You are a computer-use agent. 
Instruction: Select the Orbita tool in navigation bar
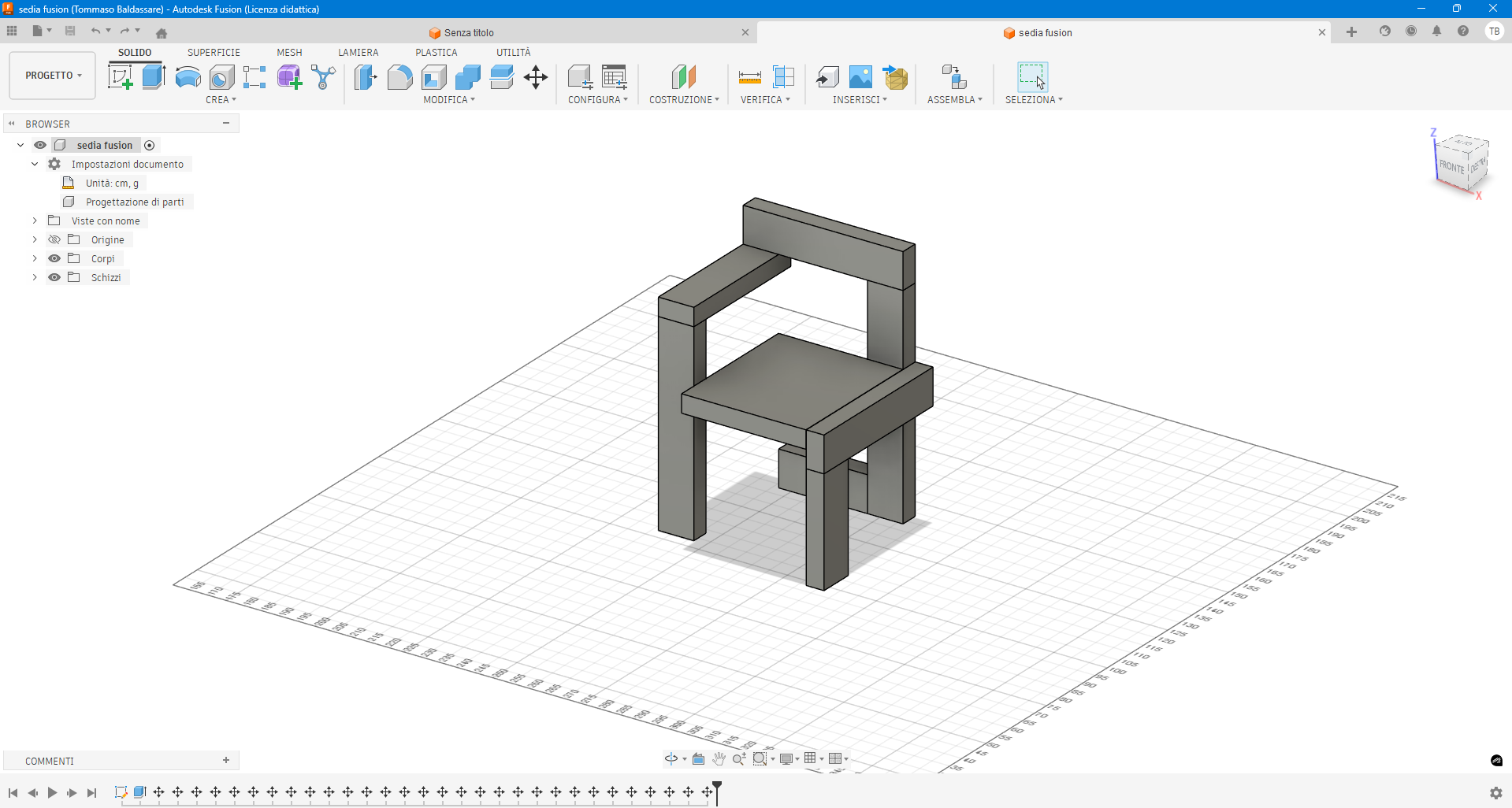(672, 758)
